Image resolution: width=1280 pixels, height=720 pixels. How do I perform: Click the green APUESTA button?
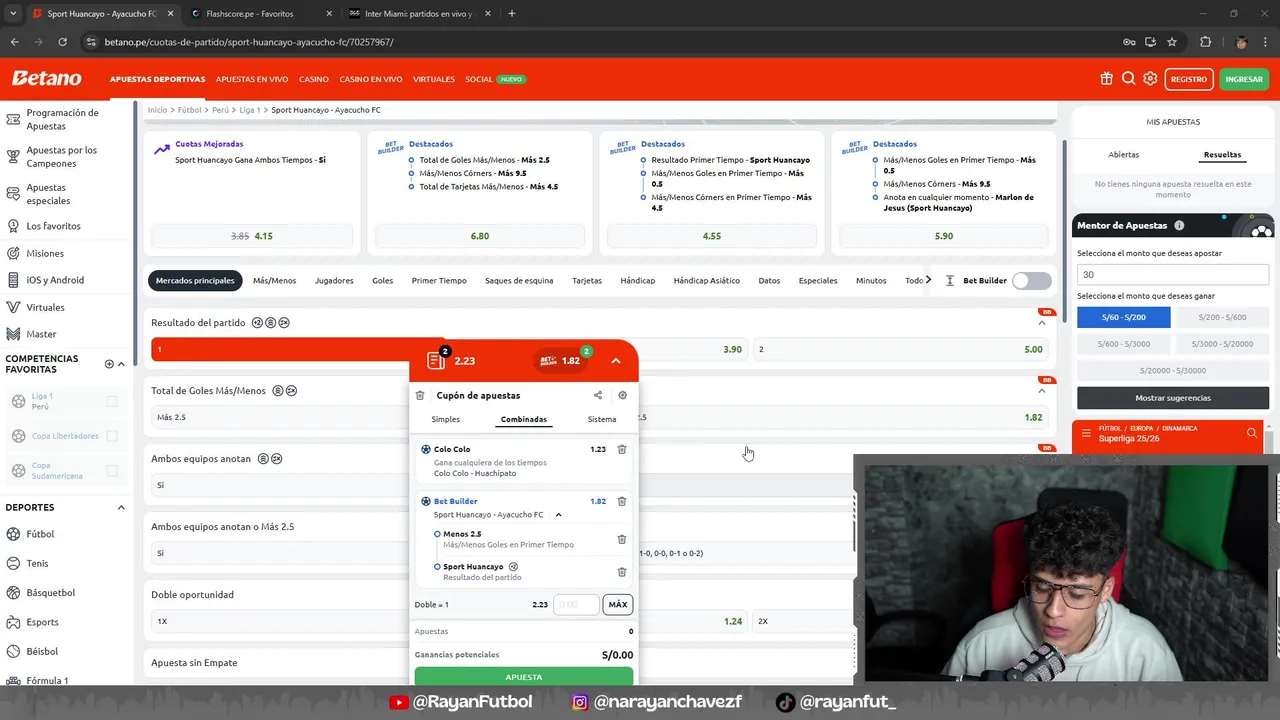(524, 677)
